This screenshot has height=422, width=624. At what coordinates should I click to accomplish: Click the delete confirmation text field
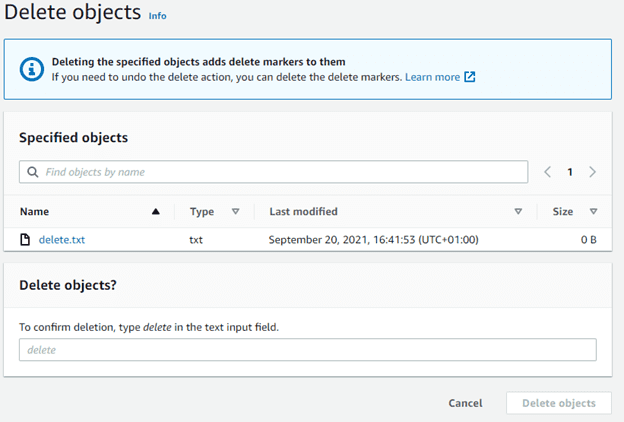point(308,350)
